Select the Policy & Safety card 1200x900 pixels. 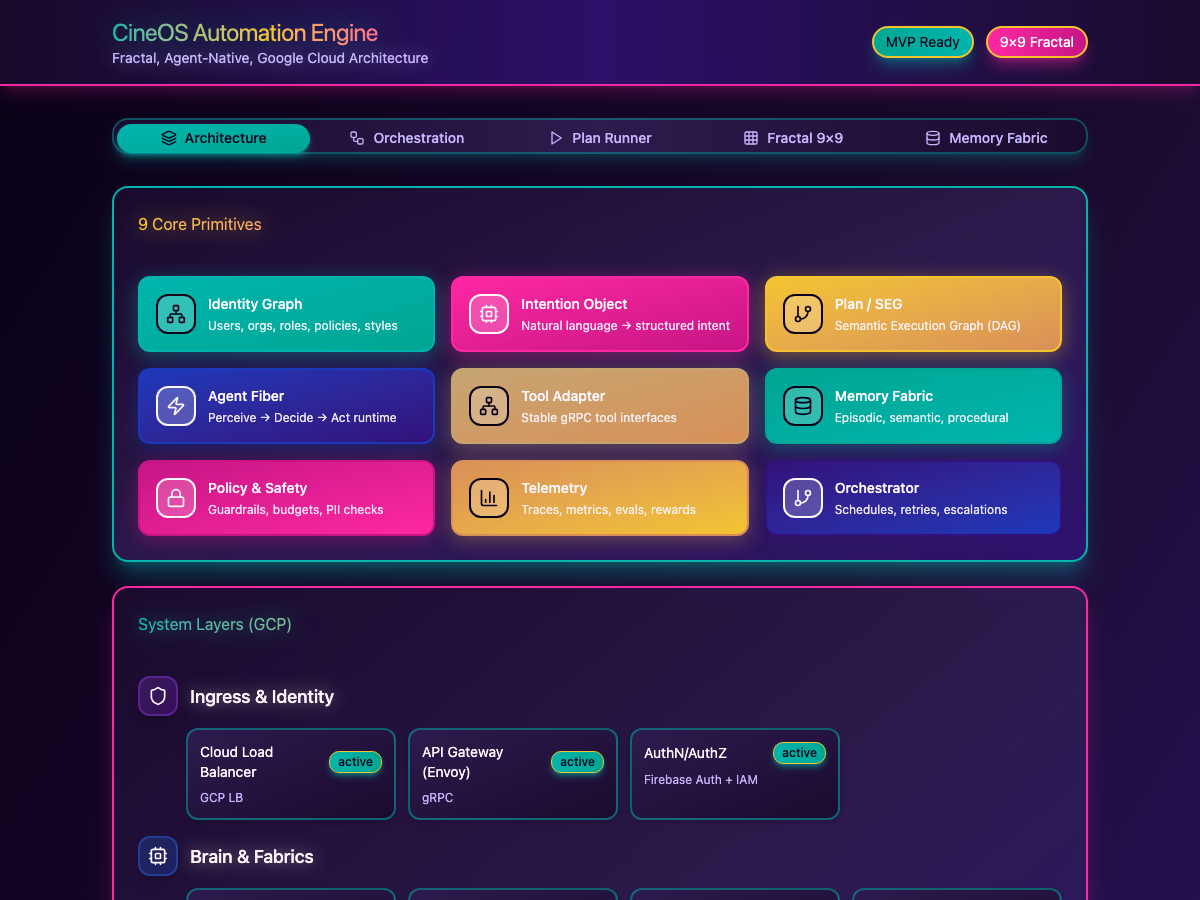click(286, 498)
